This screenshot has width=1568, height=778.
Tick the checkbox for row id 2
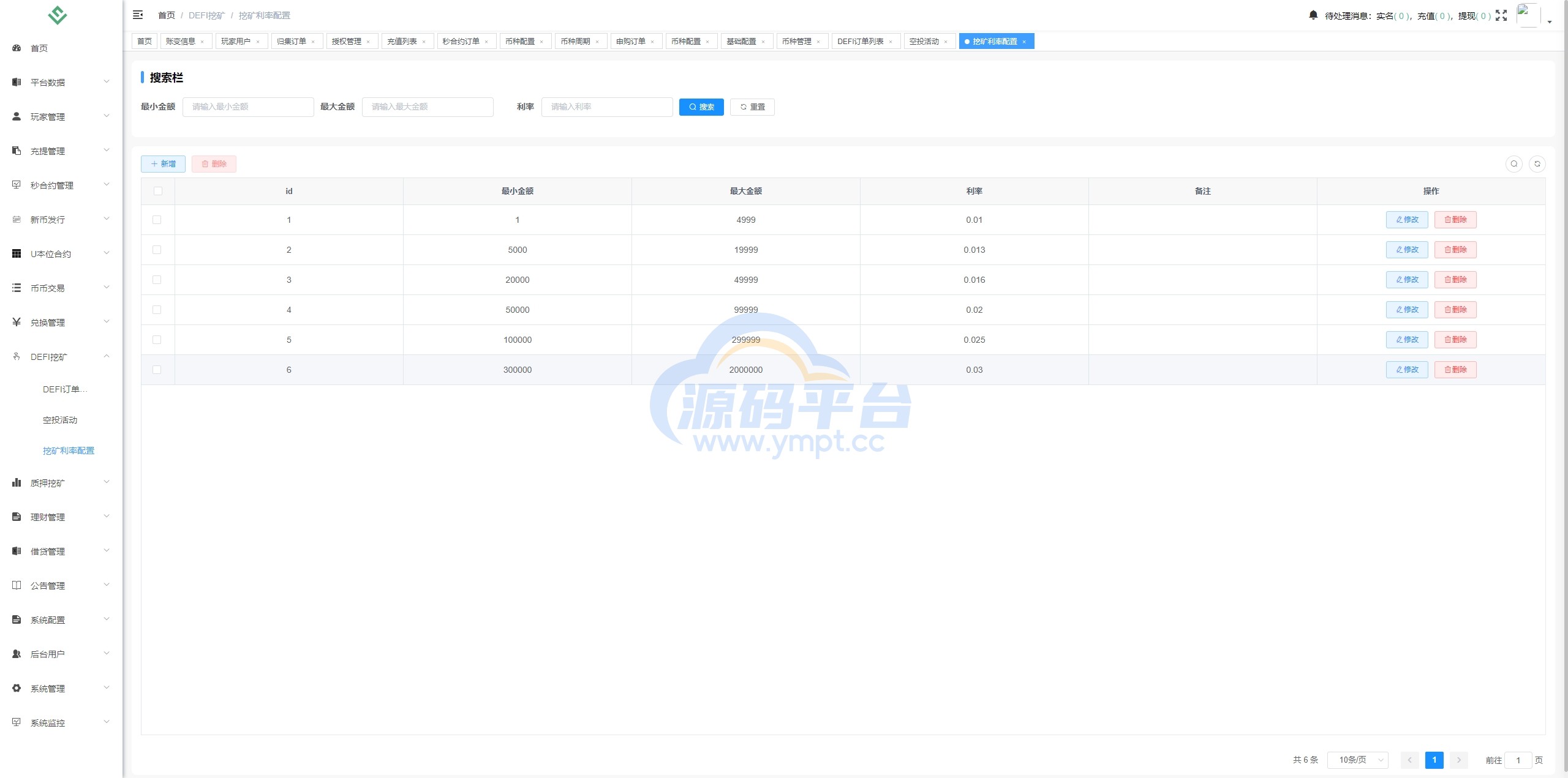click(157, 250)
